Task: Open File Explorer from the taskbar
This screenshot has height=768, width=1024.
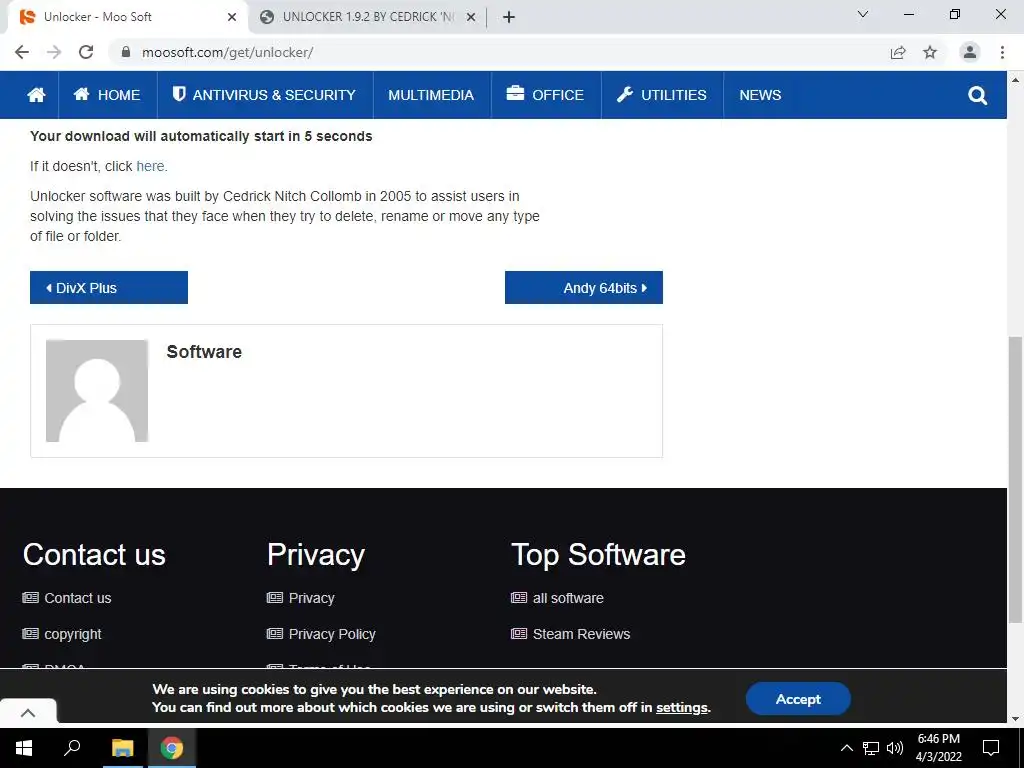Action: pyautogui.click(x=122, y=748)
